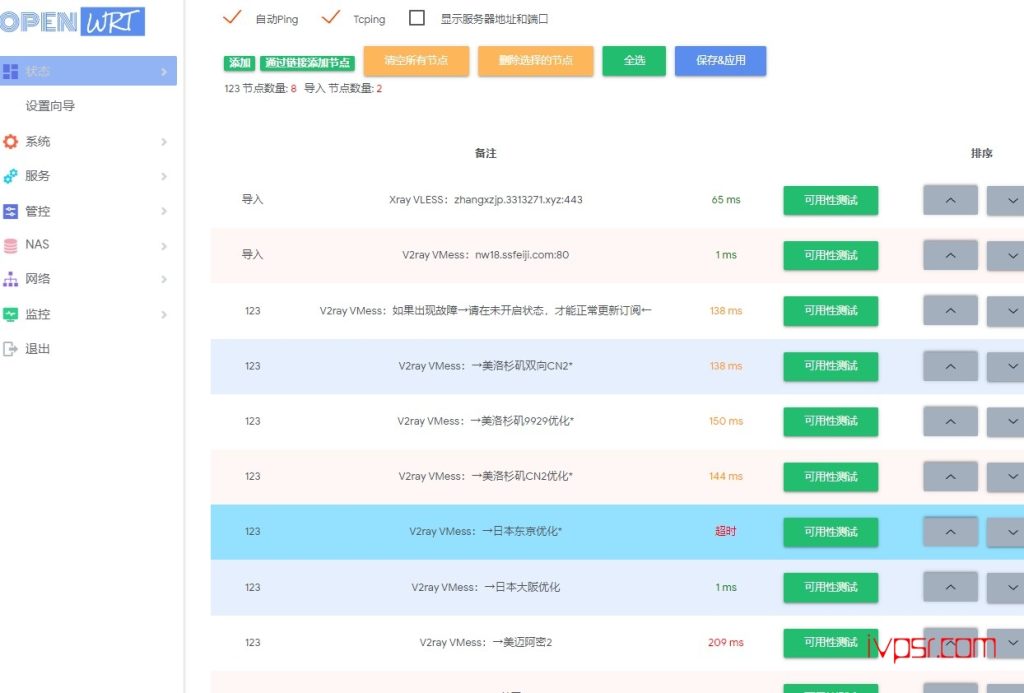Click the OpenWrt logo
This screenshot has height=693, width=1024.
coord(72,21)
